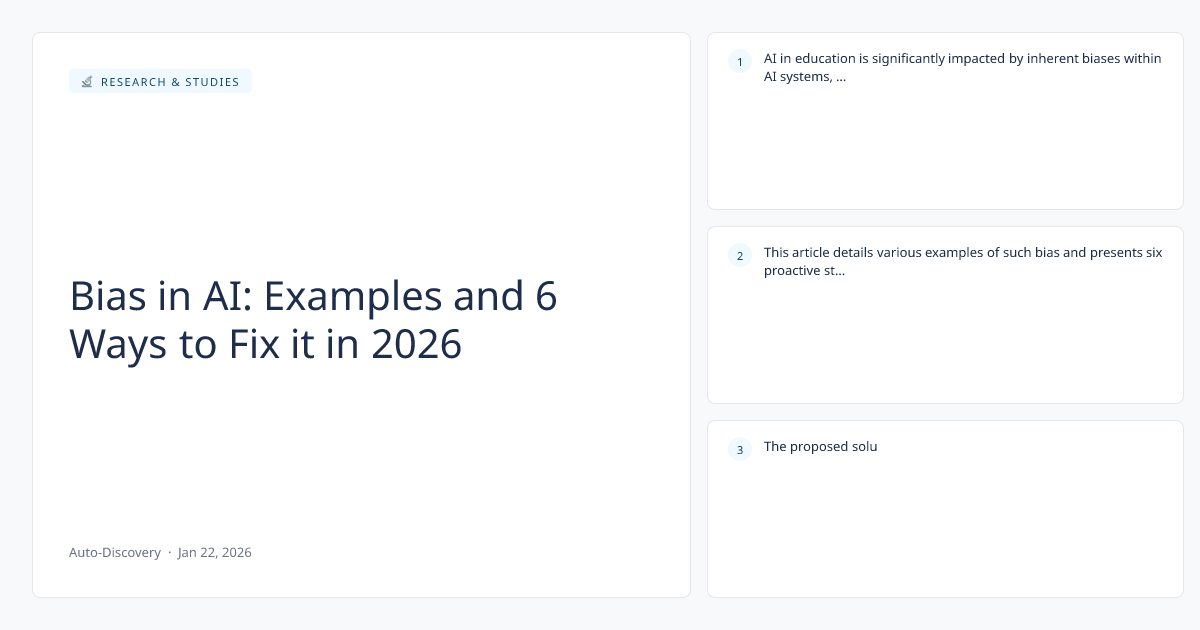Viewport: 1200px width, 630px height.
Task: Click the headline line "Bias in AI: Examples and 6"
Action: (x=313, y=296)
